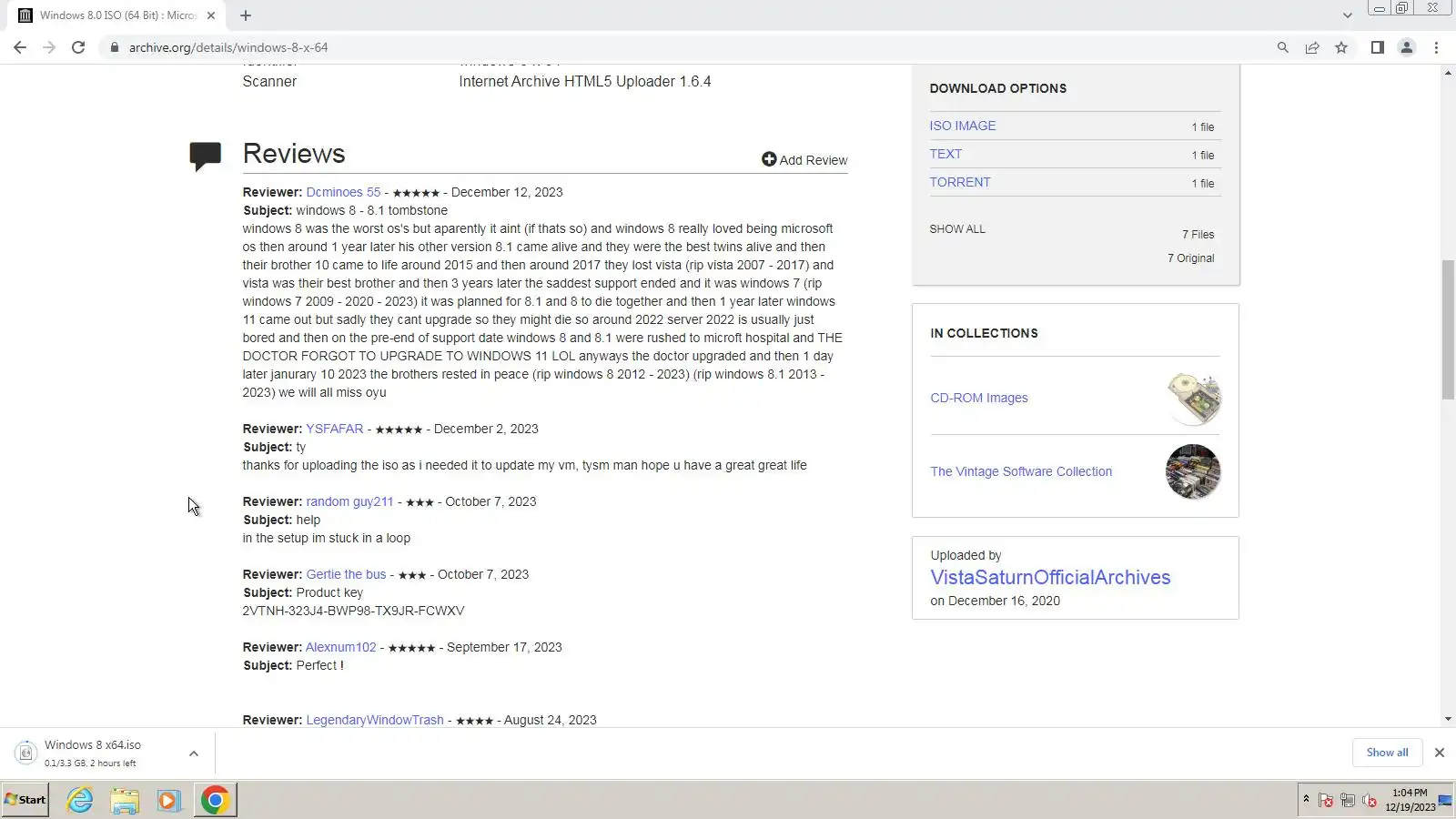
Task: Open Vintage Software Collection thumbnail
Action: click(x=1193, y=471)
